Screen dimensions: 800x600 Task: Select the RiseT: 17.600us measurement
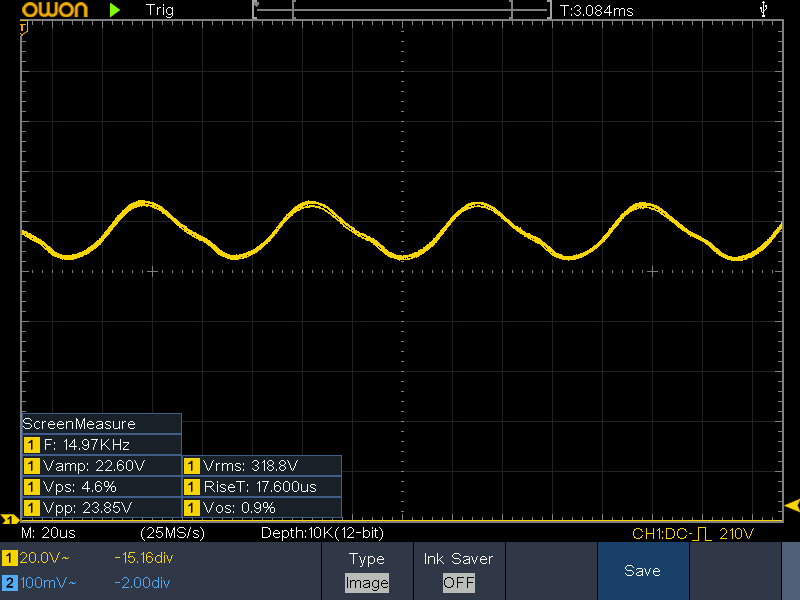261,487
